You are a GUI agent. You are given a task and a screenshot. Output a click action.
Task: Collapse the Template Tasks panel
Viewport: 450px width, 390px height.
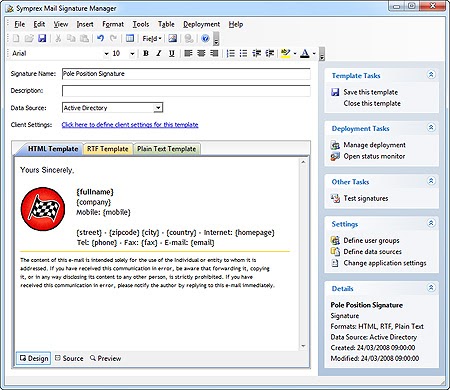[x=431, y=75]
